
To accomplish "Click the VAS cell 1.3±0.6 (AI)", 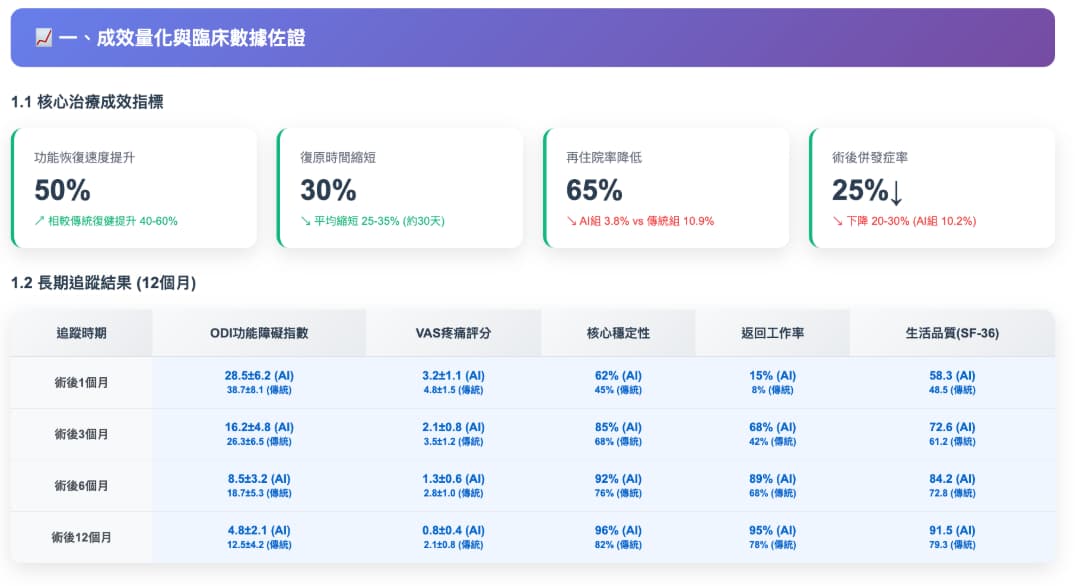I will coord(453,479).
